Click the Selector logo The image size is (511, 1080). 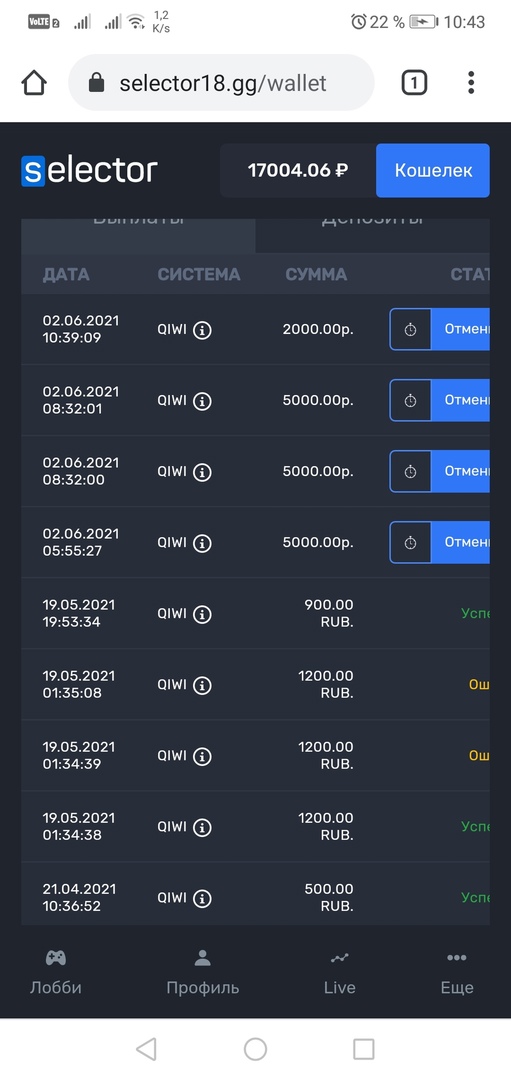tap(90, 171)
